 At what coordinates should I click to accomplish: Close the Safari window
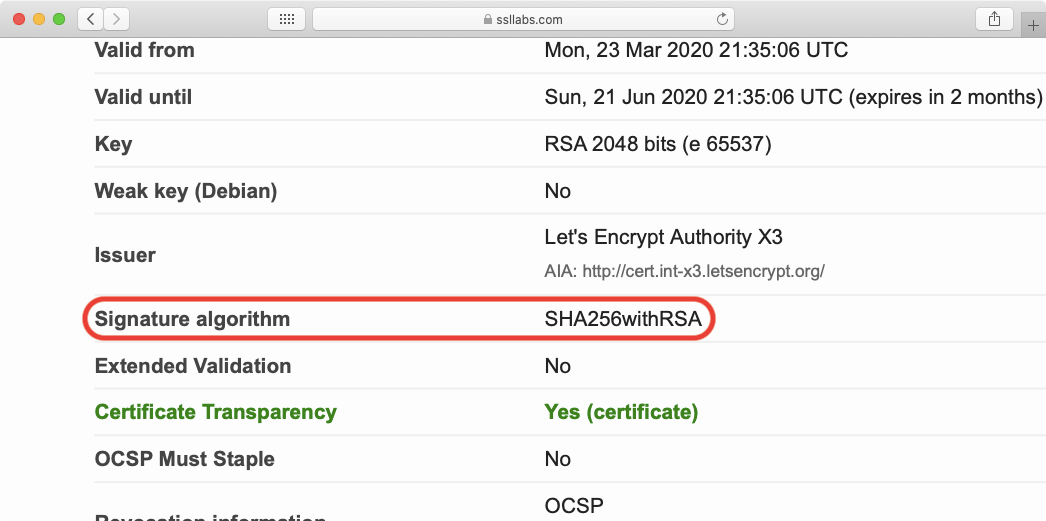19,19
